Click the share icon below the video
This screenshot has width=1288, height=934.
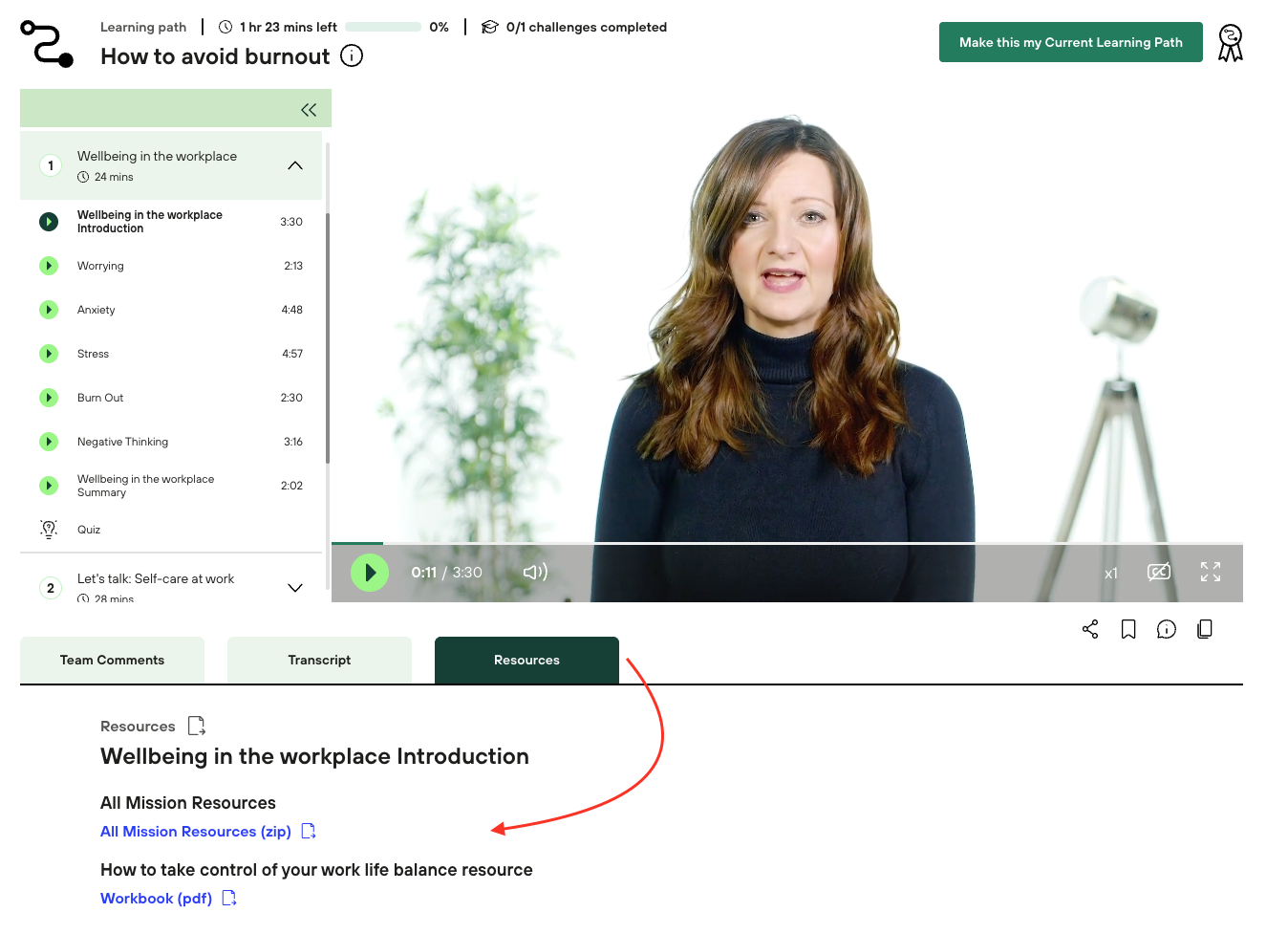tap(1090, 629)
